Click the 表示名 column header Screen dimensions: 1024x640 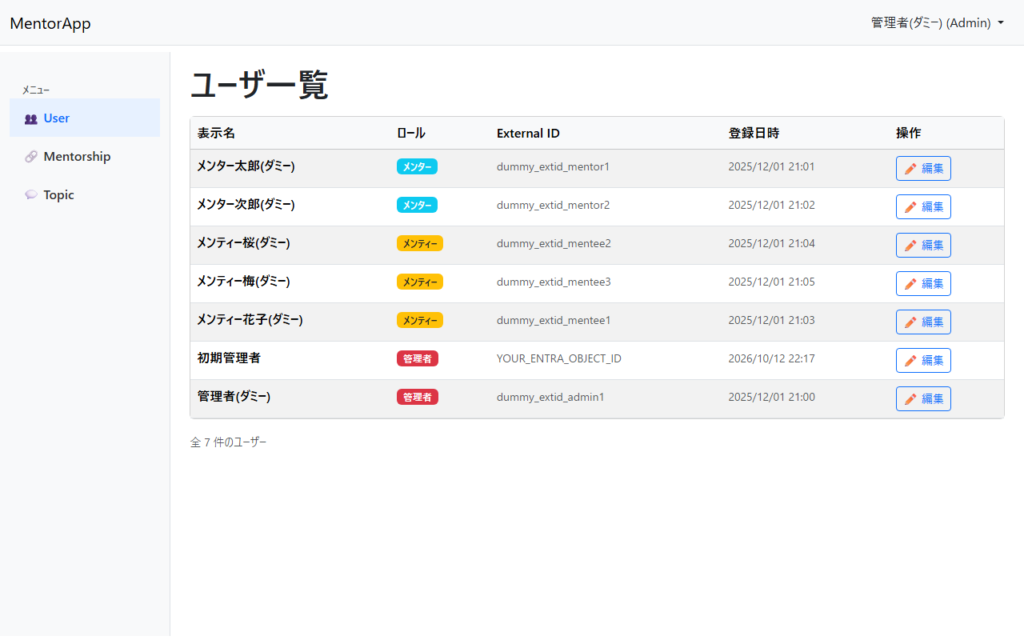click(216, 133)
